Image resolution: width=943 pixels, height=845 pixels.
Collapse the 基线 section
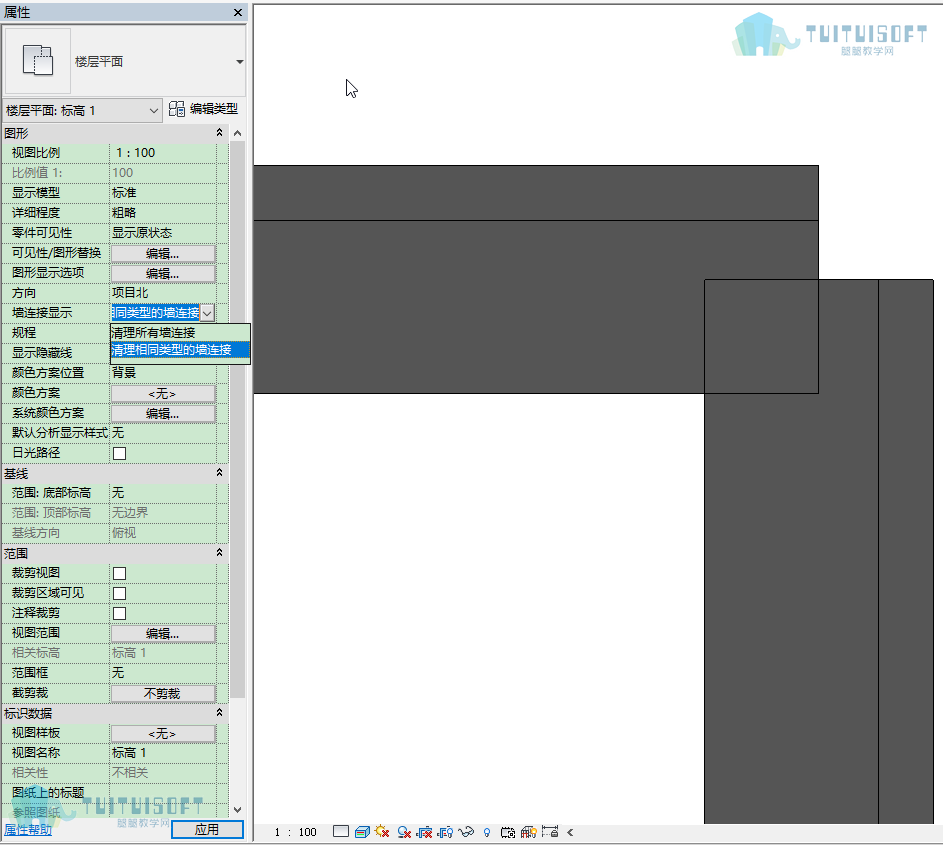click(220, 473)
